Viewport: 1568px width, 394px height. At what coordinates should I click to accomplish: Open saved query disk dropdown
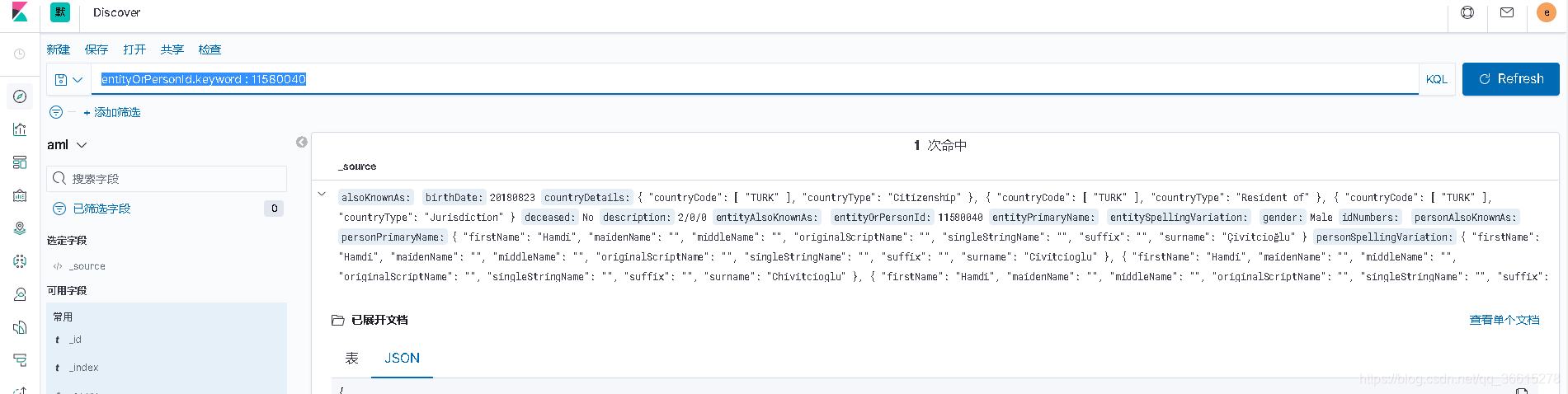pyautogui.click(x=68, y=80)
